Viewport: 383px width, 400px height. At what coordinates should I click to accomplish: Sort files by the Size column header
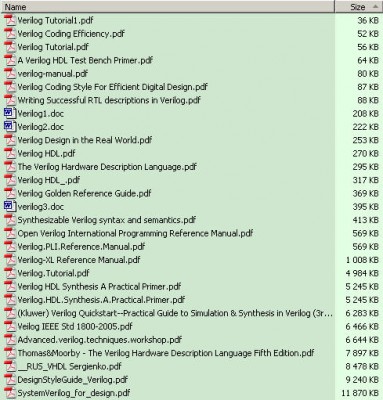pos(359,7)
